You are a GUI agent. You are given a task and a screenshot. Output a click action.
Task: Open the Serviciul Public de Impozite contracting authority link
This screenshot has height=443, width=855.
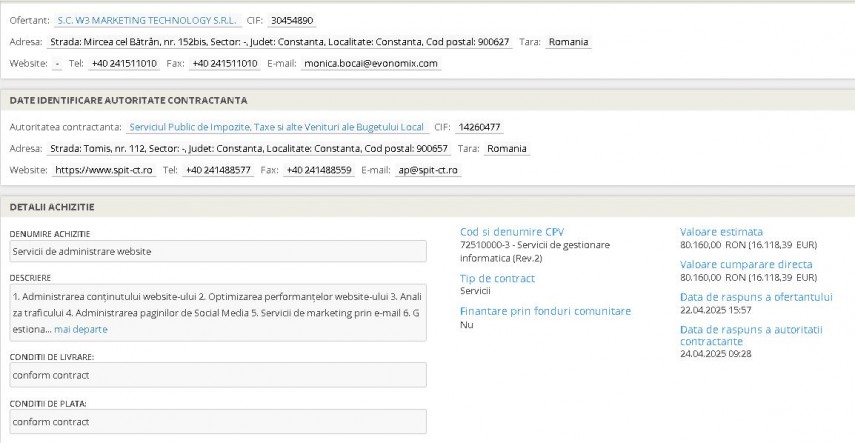click(277, 127)
